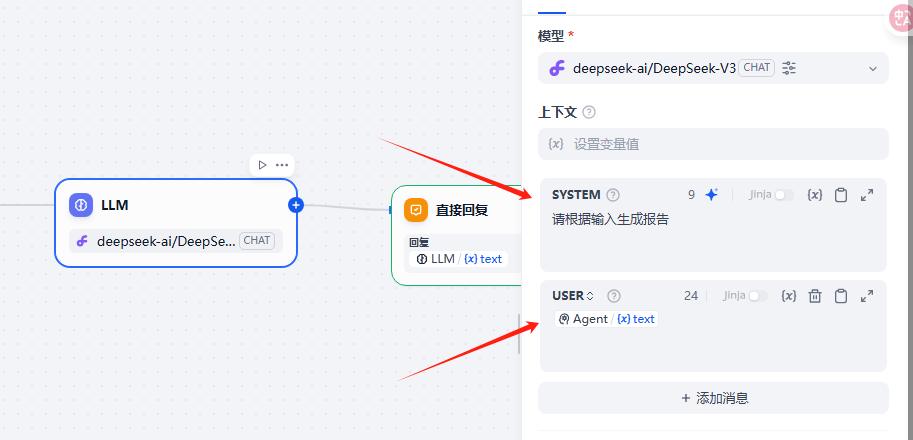Click the blue plus handle on LLM node

pos(295,205)
